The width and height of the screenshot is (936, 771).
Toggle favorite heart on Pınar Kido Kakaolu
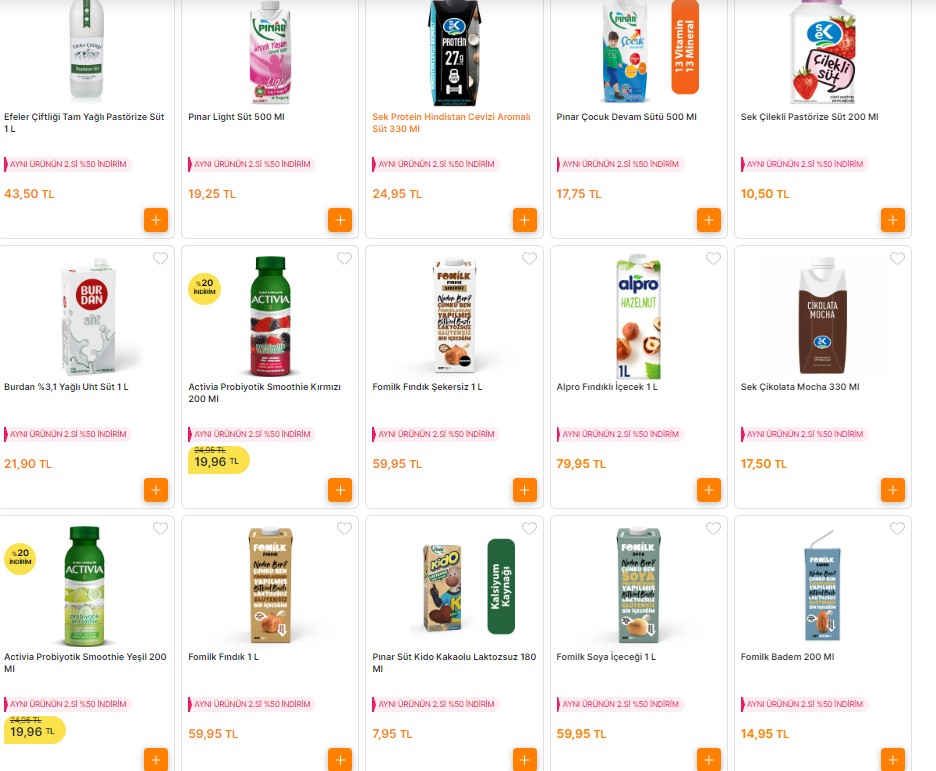(529, 528)
